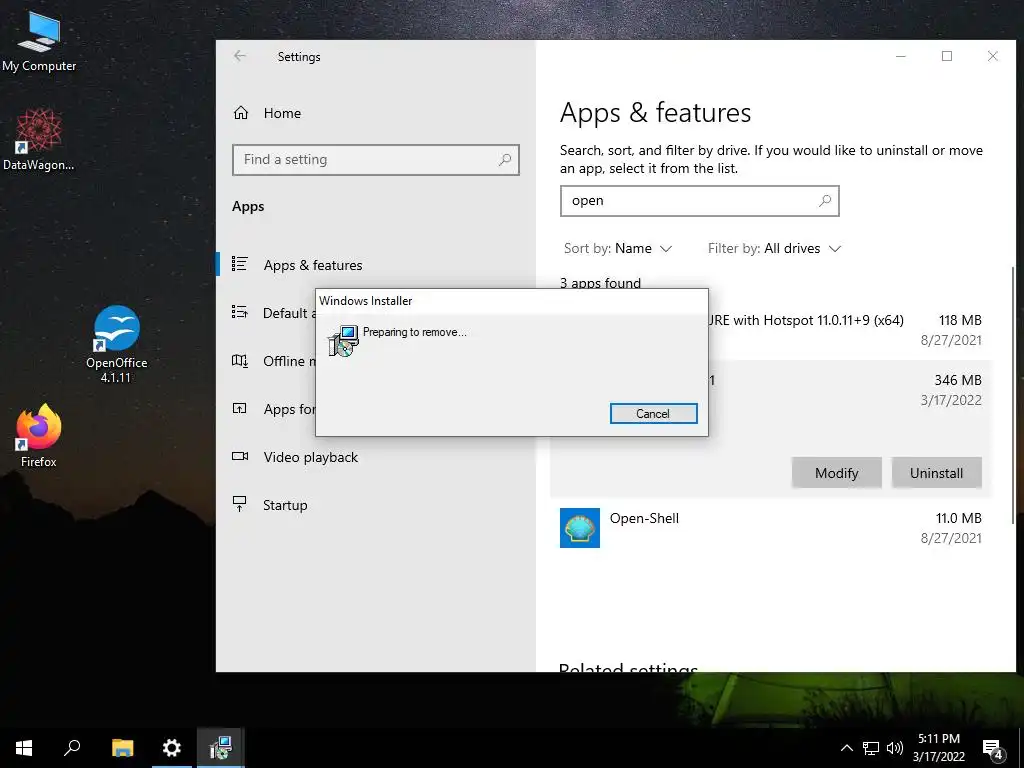
Task: Select the Open-Shell app entry
Action: 771,528
